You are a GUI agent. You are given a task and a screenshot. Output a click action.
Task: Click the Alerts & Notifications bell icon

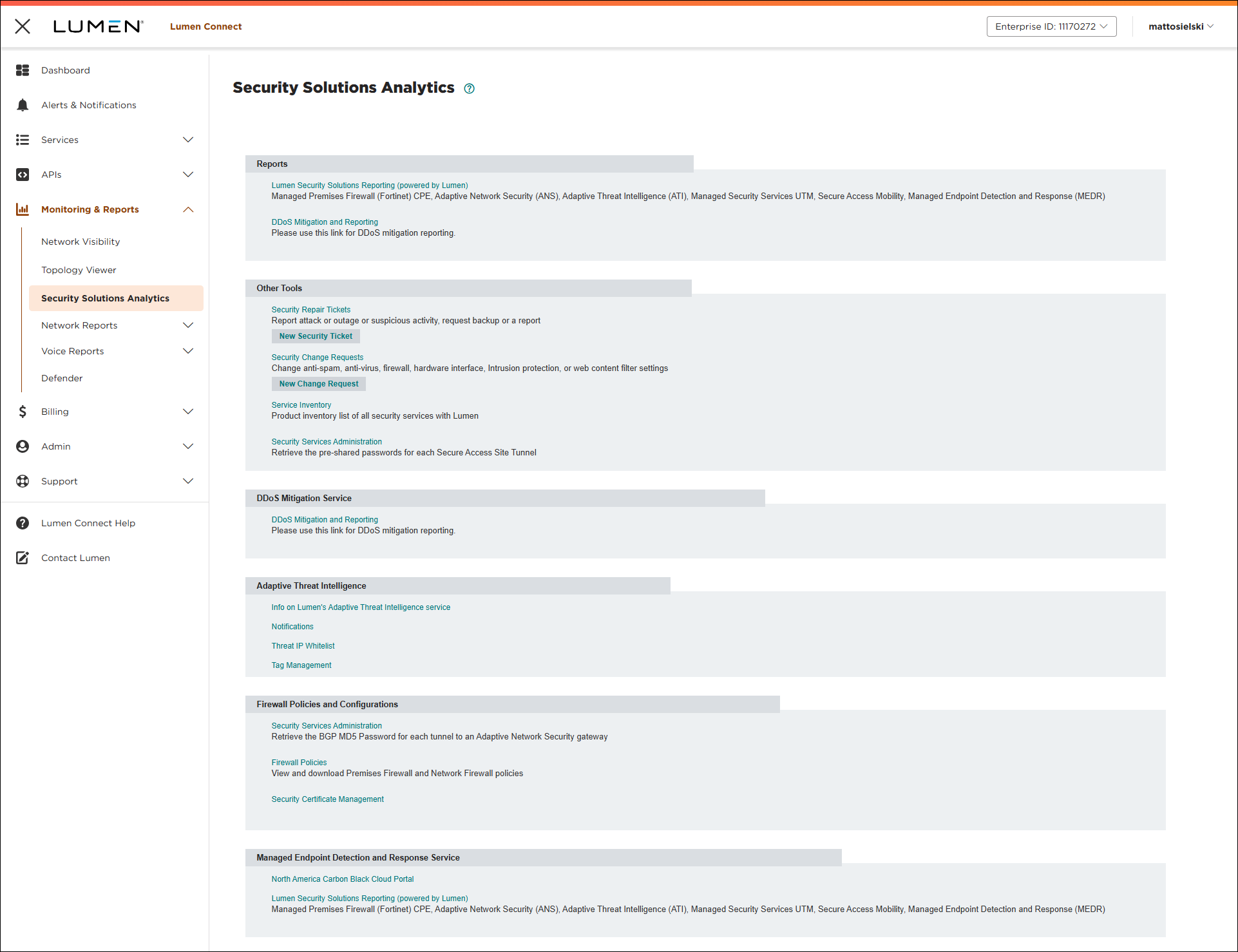click(23, 104)
